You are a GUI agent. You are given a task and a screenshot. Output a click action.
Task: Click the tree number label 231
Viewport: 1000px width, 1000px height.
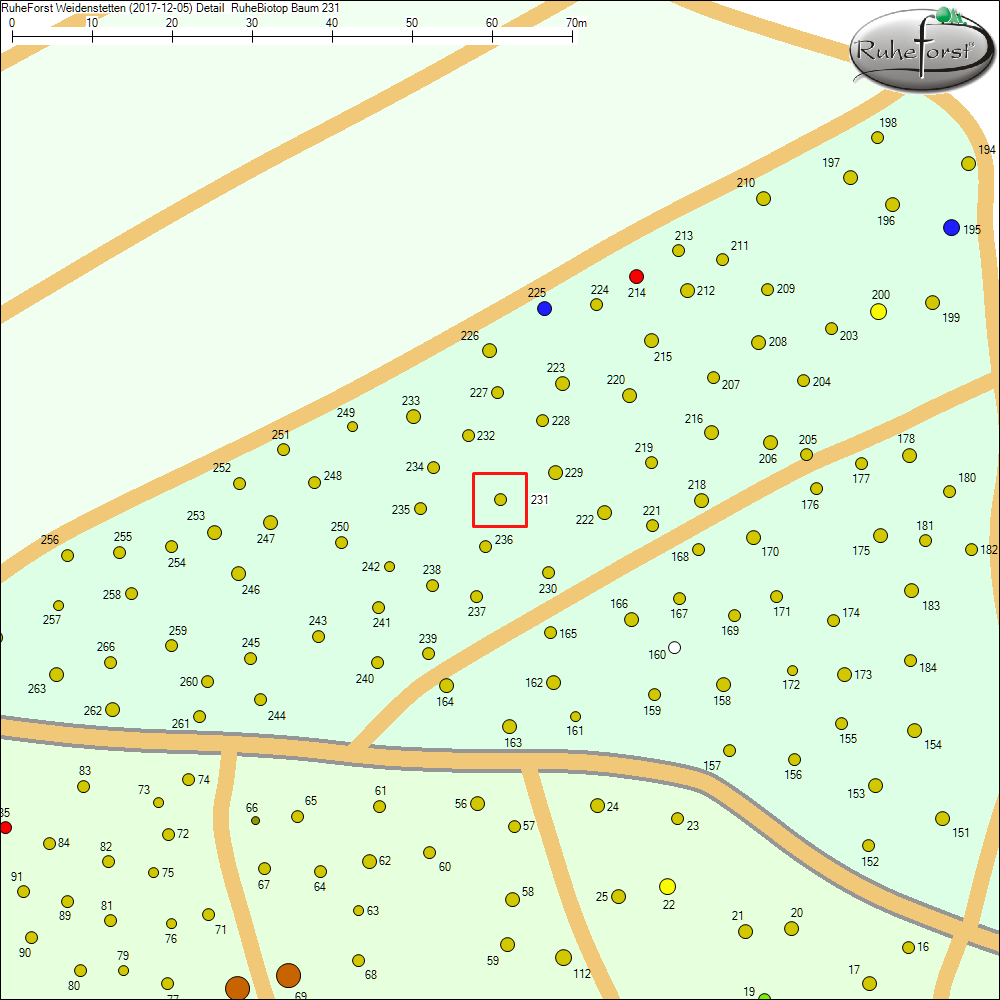(x=540, y=499)
